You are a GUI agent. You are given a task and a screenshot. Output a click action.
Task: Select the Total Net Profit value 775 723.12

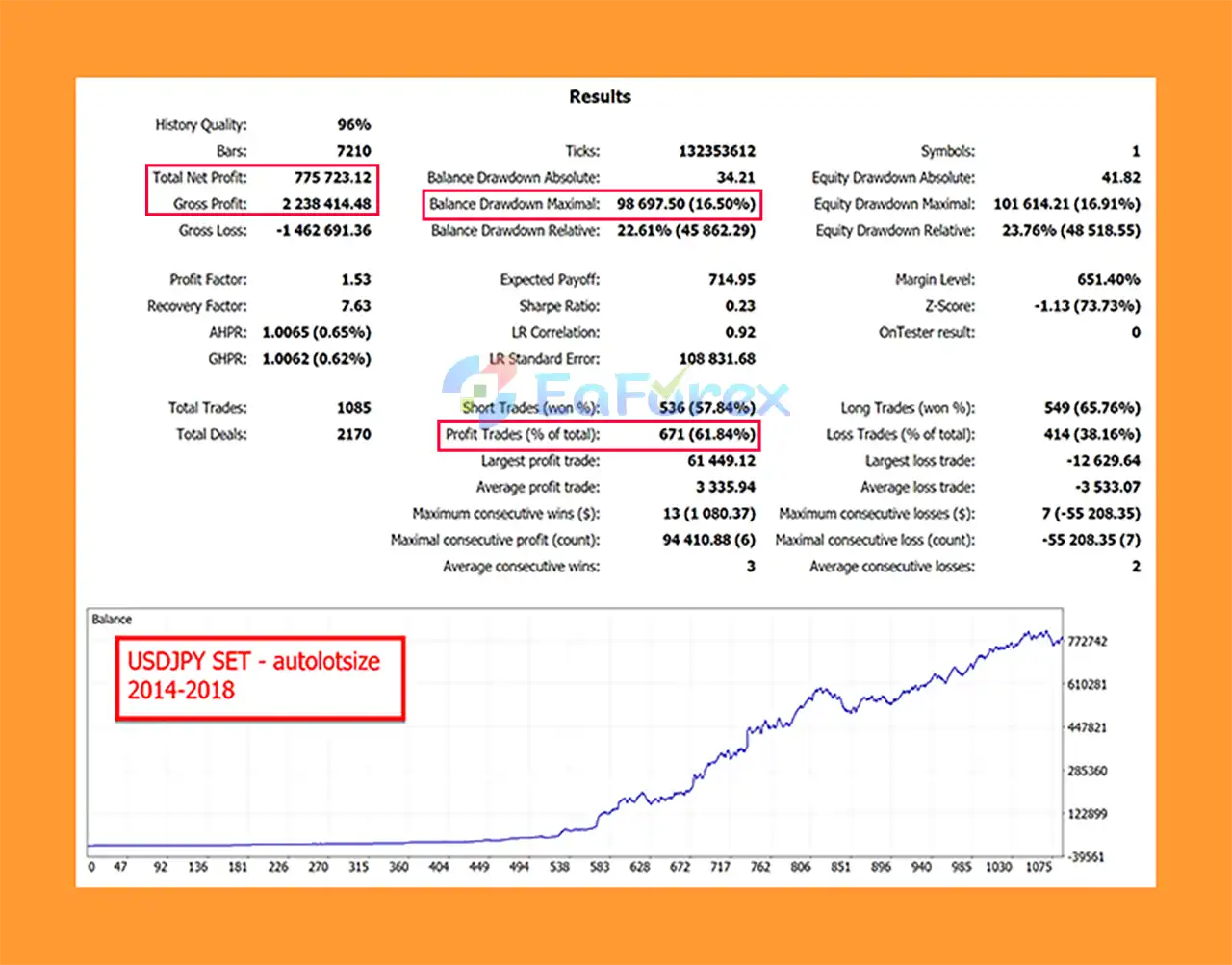[x=332, y=177]
